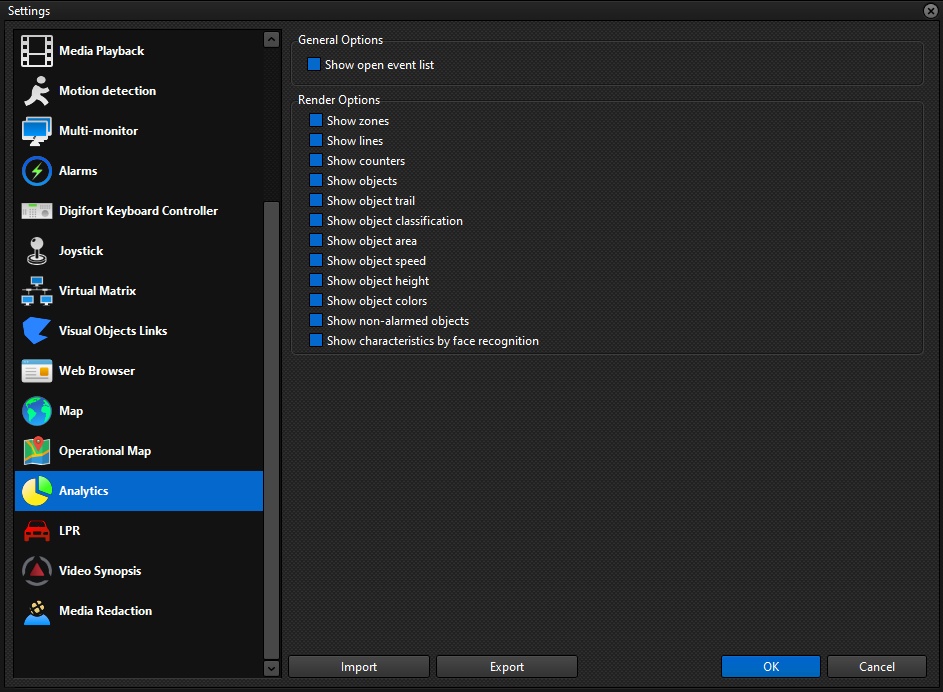
Task: Select the Video Synopsis icon
Action: 37,571
